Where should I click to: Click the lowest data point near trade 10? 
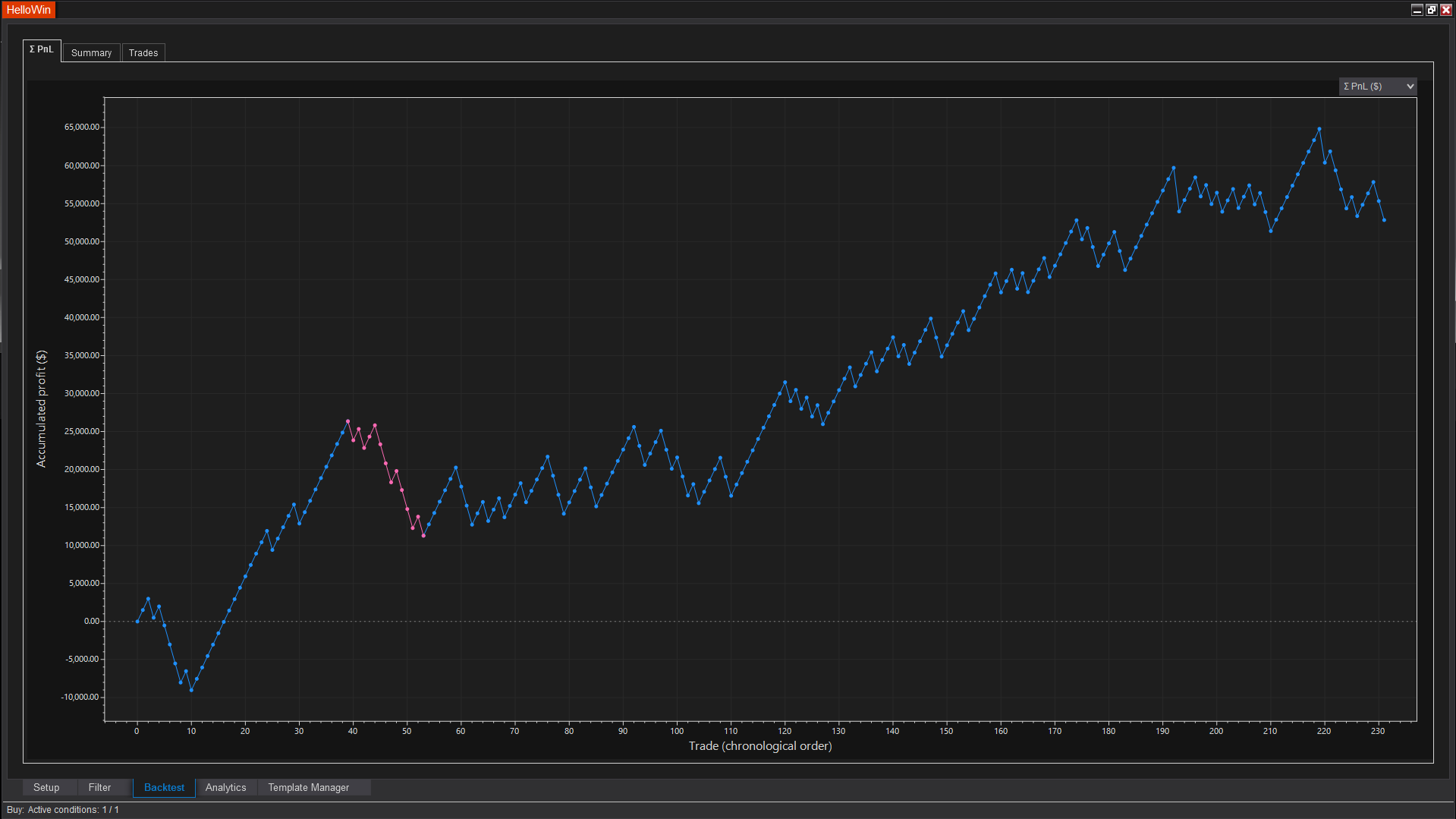(x=191, y=690)
